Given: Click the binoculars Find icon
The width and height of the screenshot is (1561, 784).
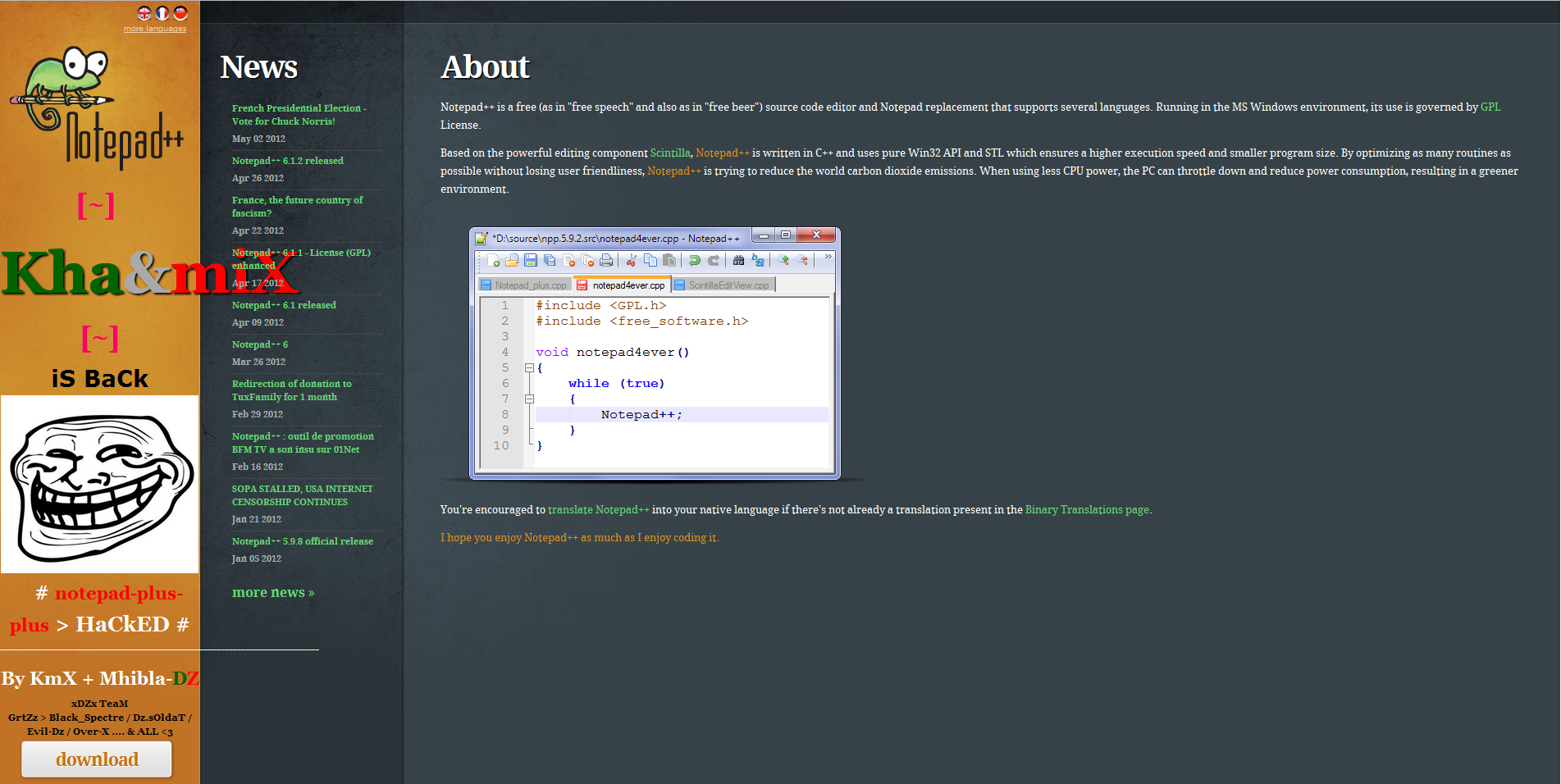Looking at the screenshot, I should pyautogui.click(x=738, y=260).
